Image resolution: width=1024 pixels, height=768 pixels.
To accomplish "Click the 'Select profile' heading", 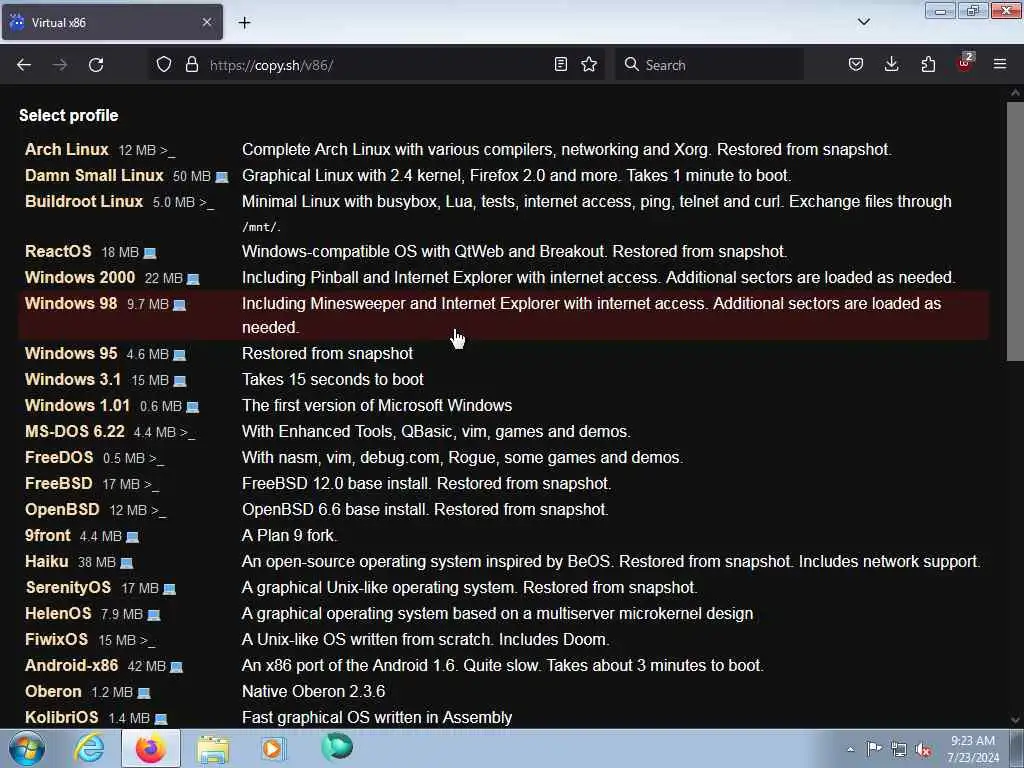I will [69, 116].
